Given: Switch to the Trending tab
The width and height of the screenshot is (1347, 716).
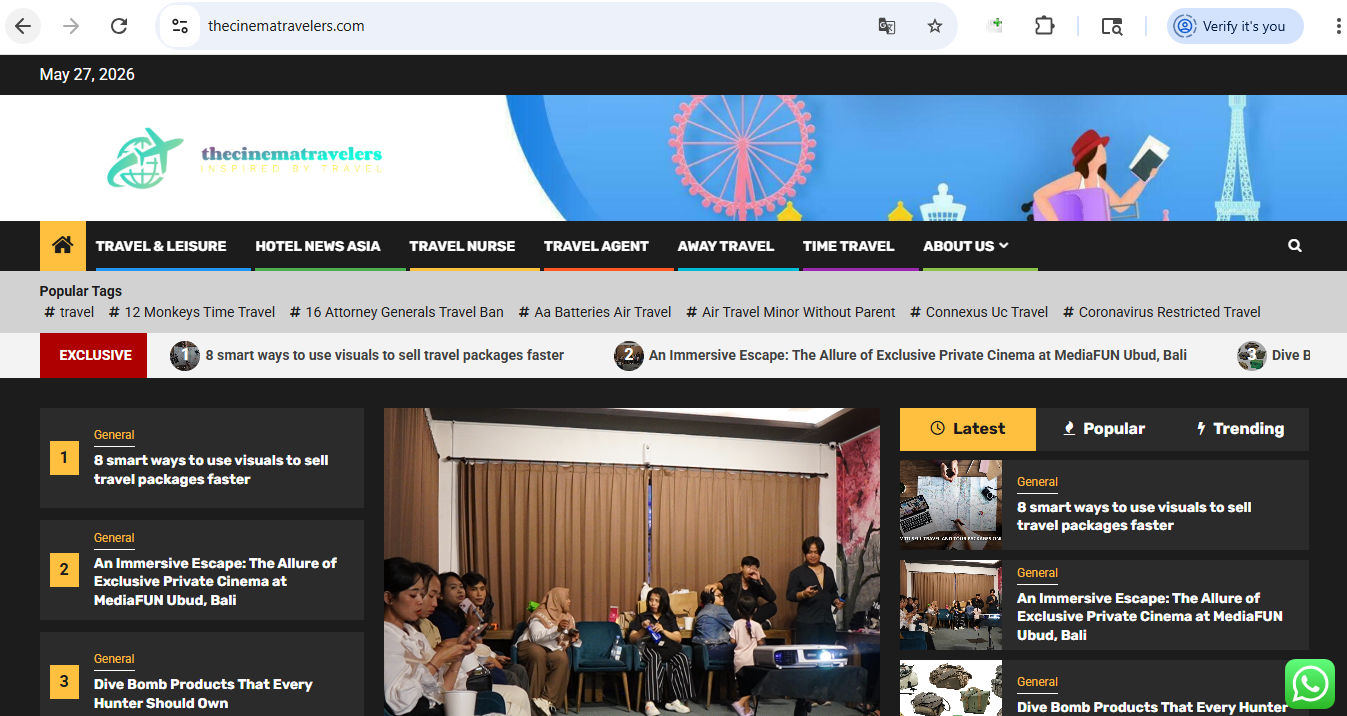Looking at the screenshot, I should point(1240,429).
